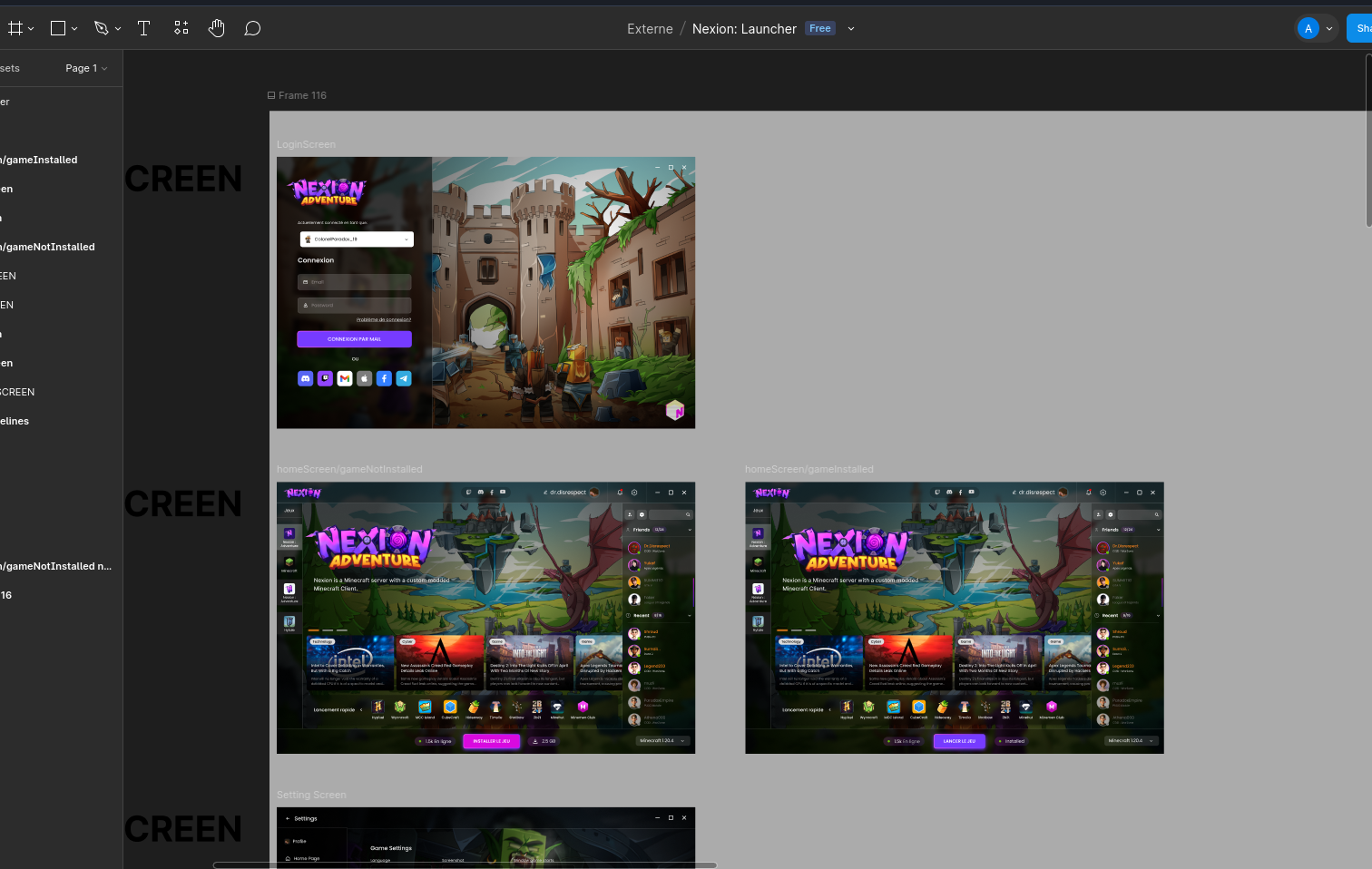
Task: Click the Telegram icon on the LoginScreen design
Action: 403,378
